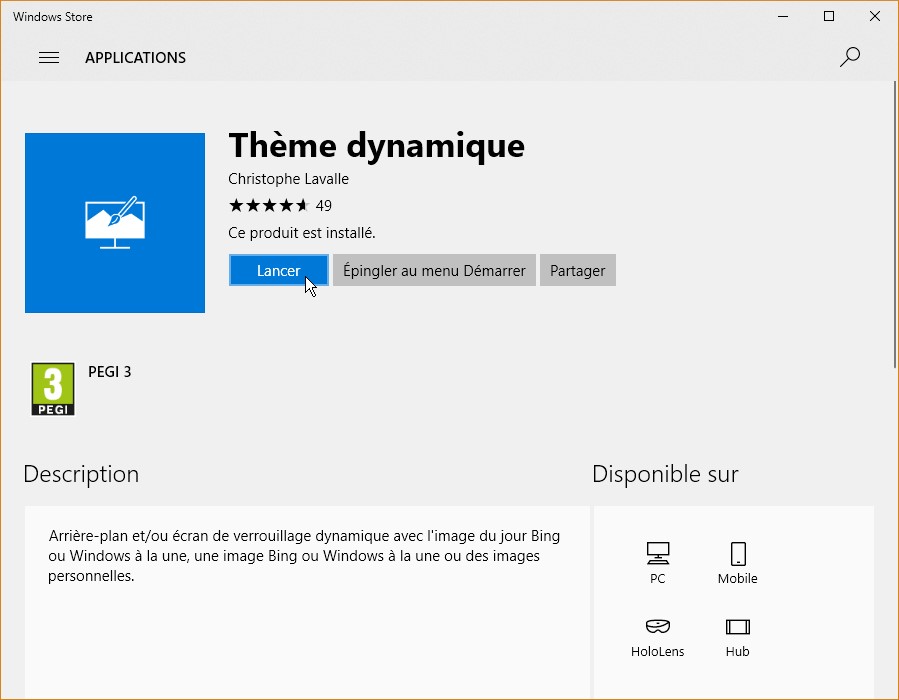Screen dimensions: 899x700
Task: Maximize the Windows Store window
Action: [828, 16]
